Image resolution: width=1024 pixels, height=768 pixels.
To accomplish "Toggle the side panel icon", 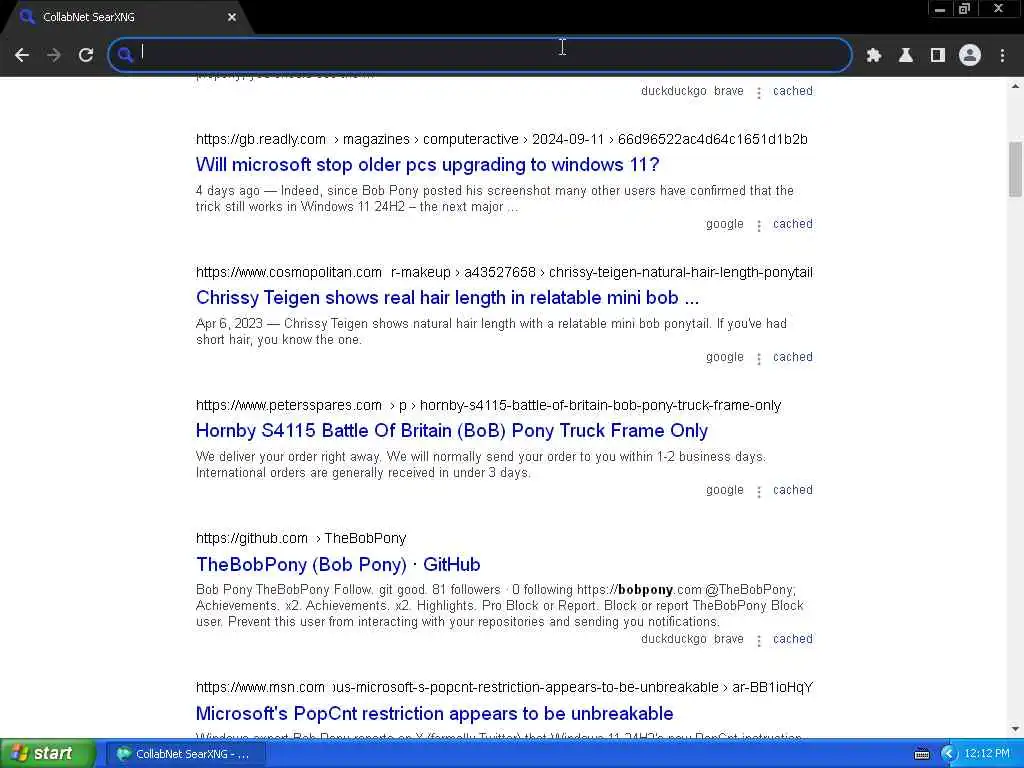I will pyautogui.click(x=938, y=56).
